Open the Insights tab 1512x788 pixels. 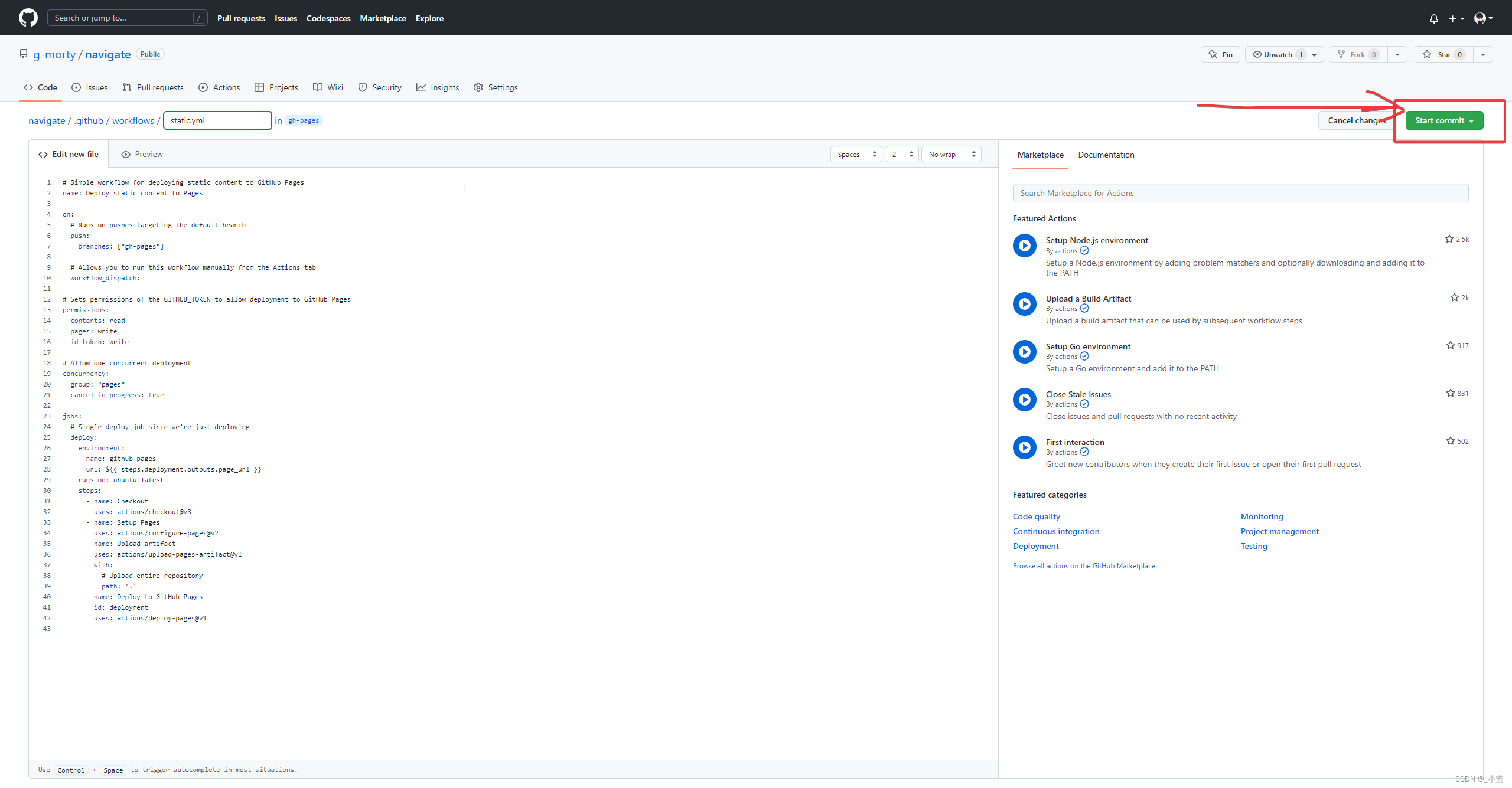(x=438, y=87)
